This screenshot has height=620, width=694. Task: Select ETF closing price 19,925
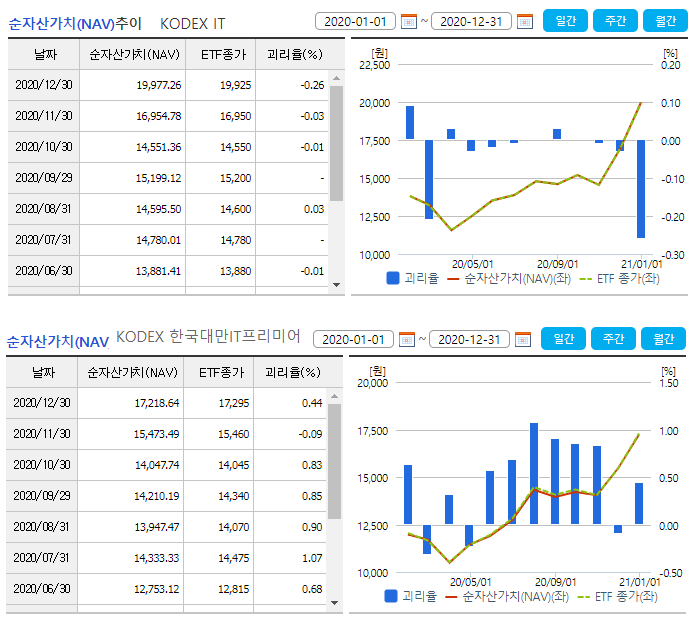pos(235,85)
